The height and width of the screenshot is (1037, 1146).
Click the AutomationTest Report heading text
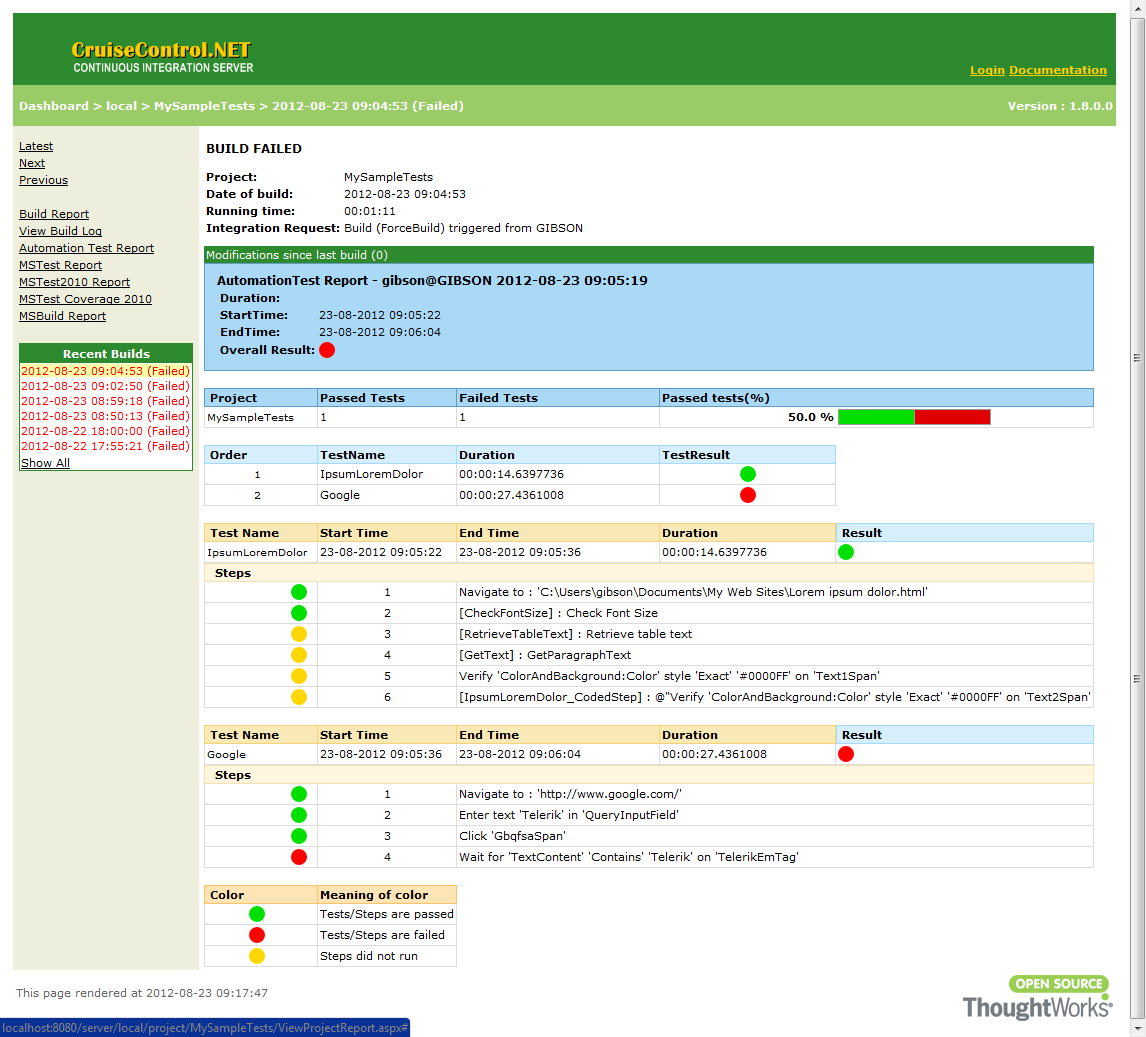pyautogui.click(x=432, y=281)
